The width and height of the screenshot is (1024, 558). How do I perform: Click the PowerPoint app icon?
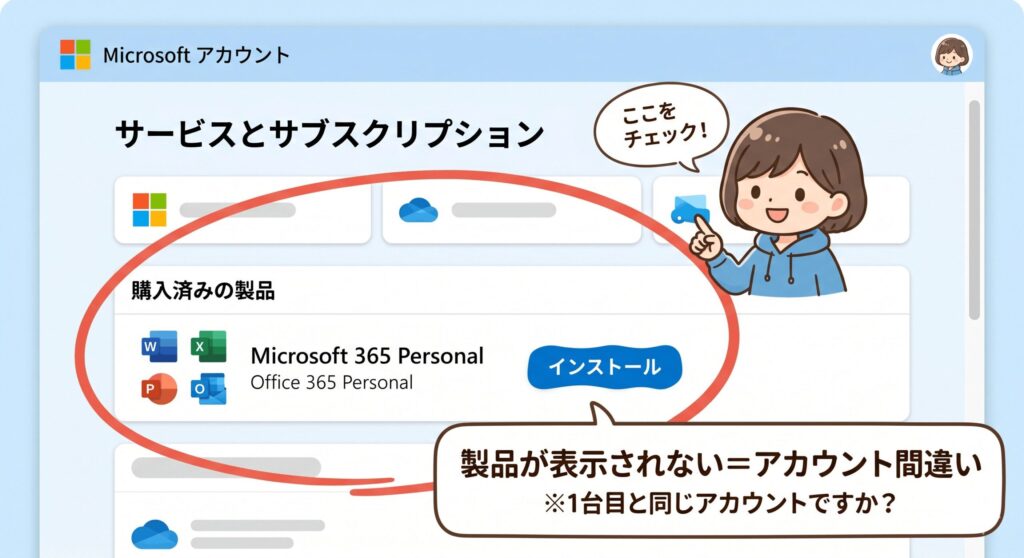tap(159, 389)
